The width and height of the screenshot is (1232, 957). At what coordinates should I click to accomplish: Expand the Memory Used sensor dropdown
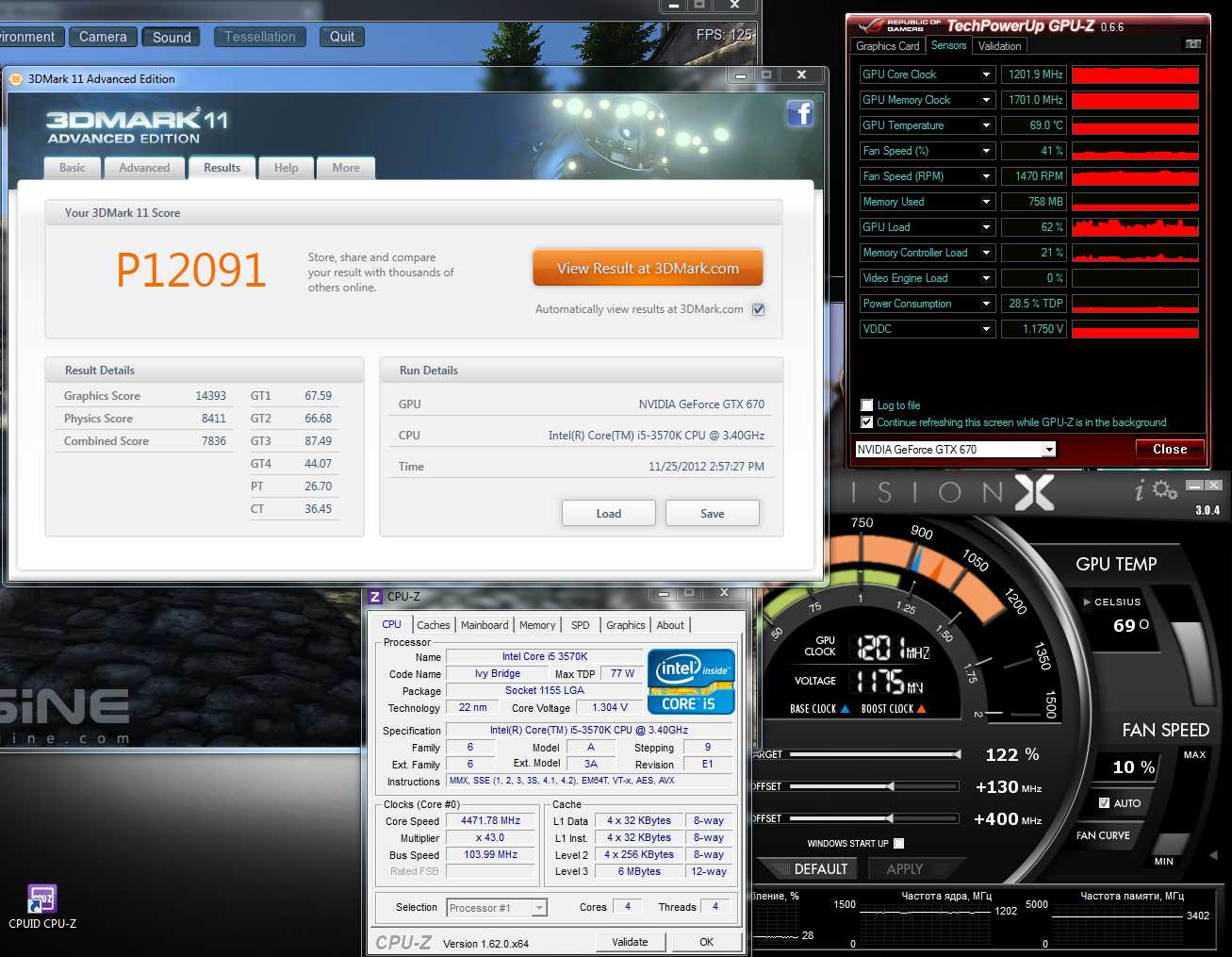[x=986, y=202]
